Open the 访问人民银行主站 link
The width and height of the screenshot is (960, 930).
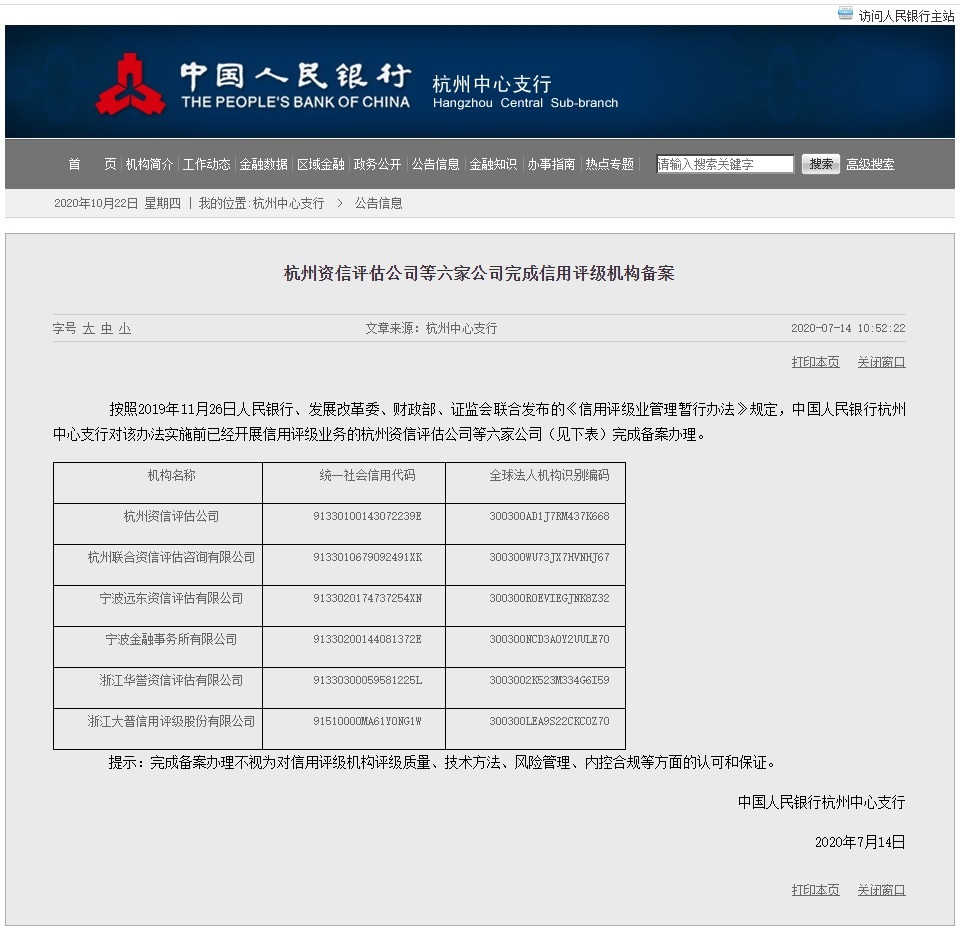point(906,16)
